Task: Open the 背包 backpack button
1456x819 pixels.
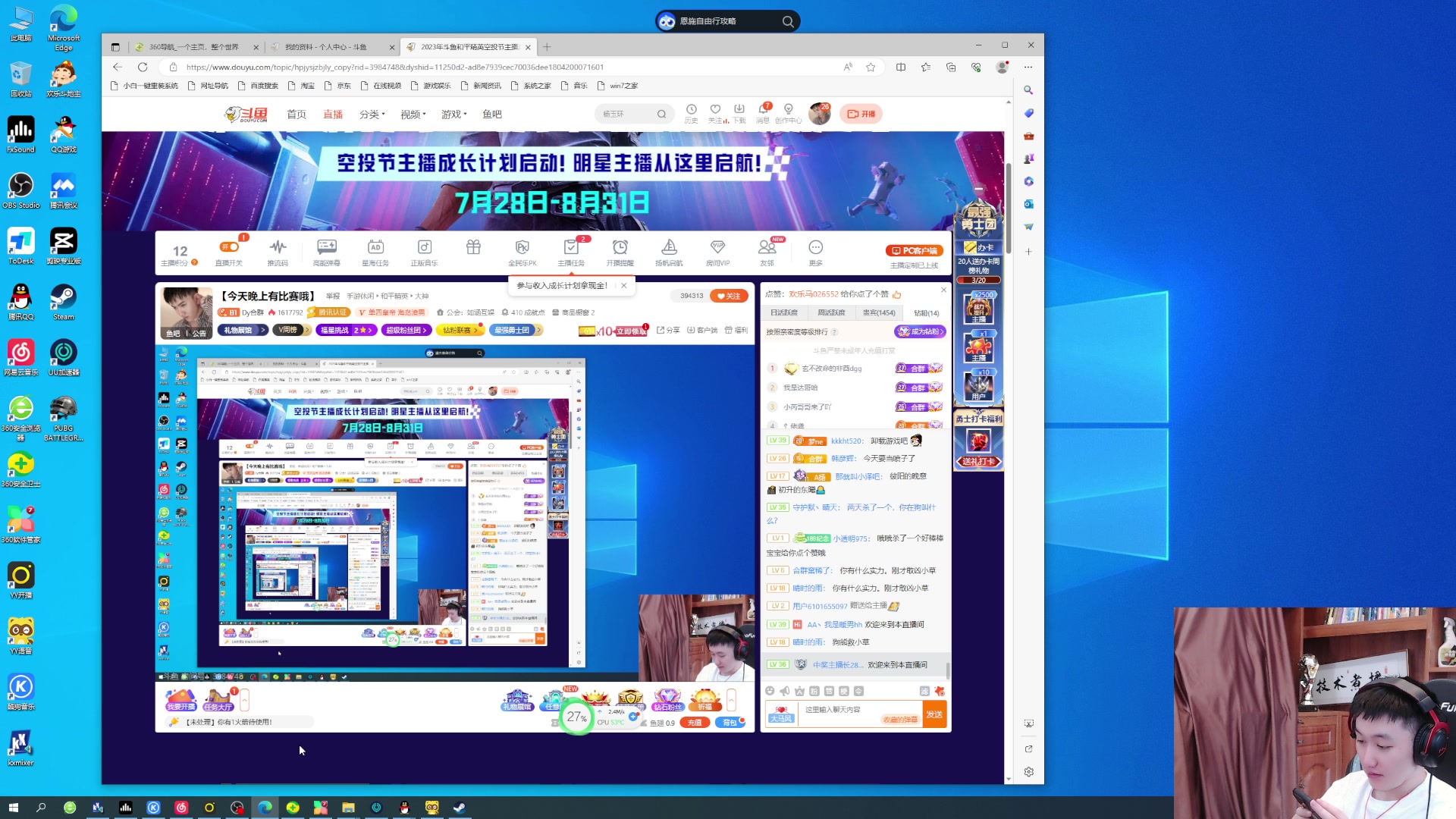Action: click(x=730, y=723)
